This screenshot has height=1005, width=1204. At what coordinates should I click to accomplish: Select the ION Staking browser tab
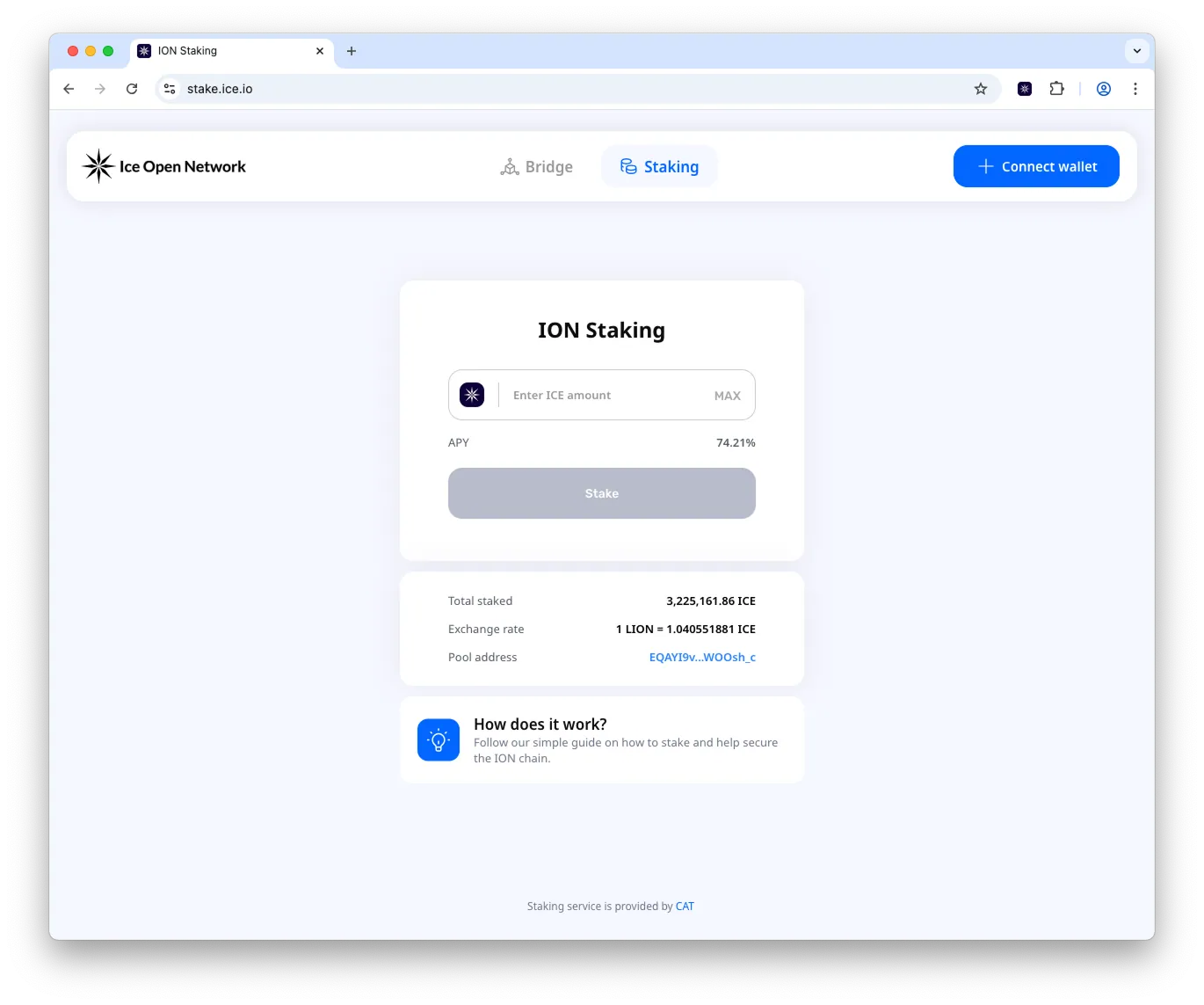pos(232,51)
